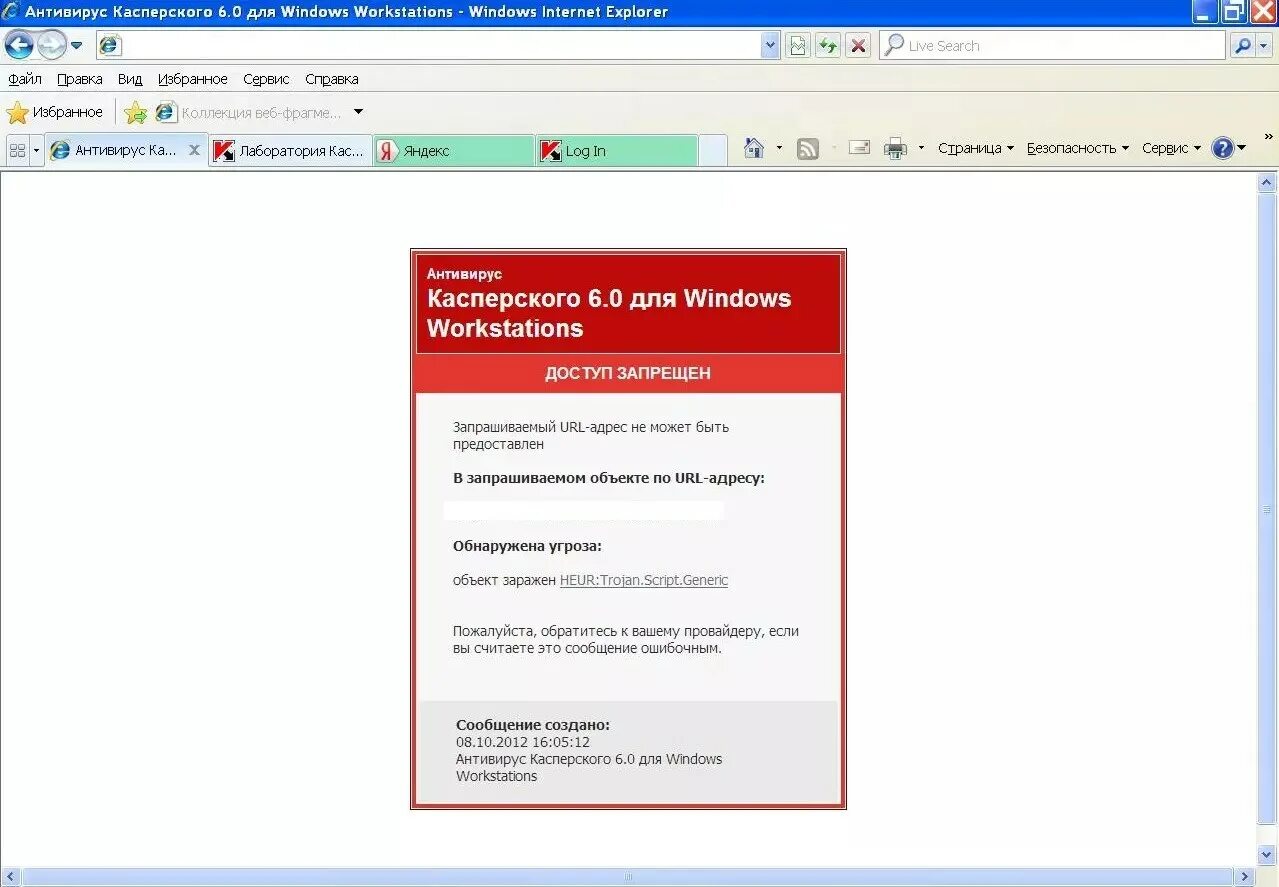Expand the Home button dropdown arrow

click(779, 148)
